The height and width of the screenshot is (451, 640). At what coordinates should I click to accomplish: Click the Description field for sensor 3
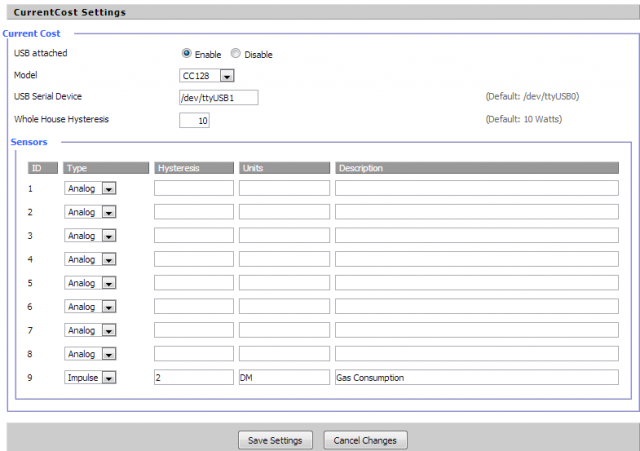pos(477,235)
